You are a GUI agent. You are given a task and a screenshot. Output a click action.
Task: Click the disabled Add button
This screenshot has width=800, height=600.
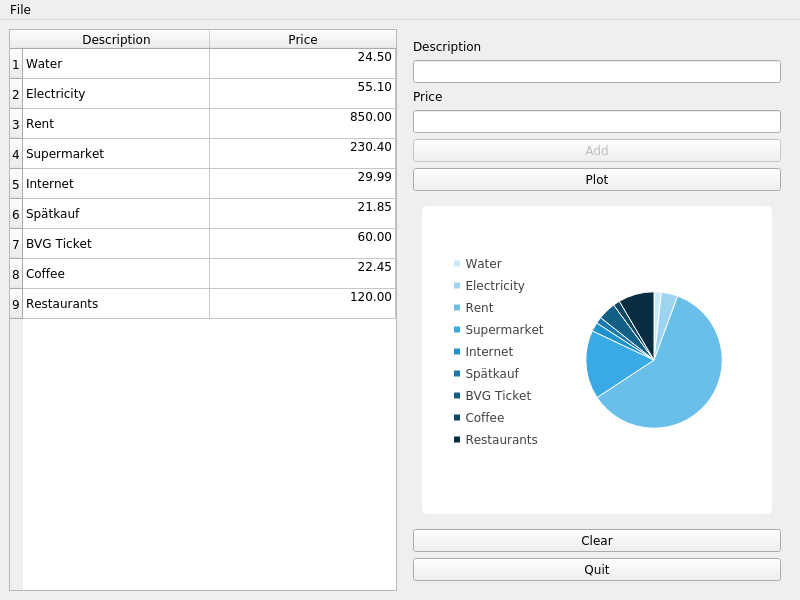596,150
